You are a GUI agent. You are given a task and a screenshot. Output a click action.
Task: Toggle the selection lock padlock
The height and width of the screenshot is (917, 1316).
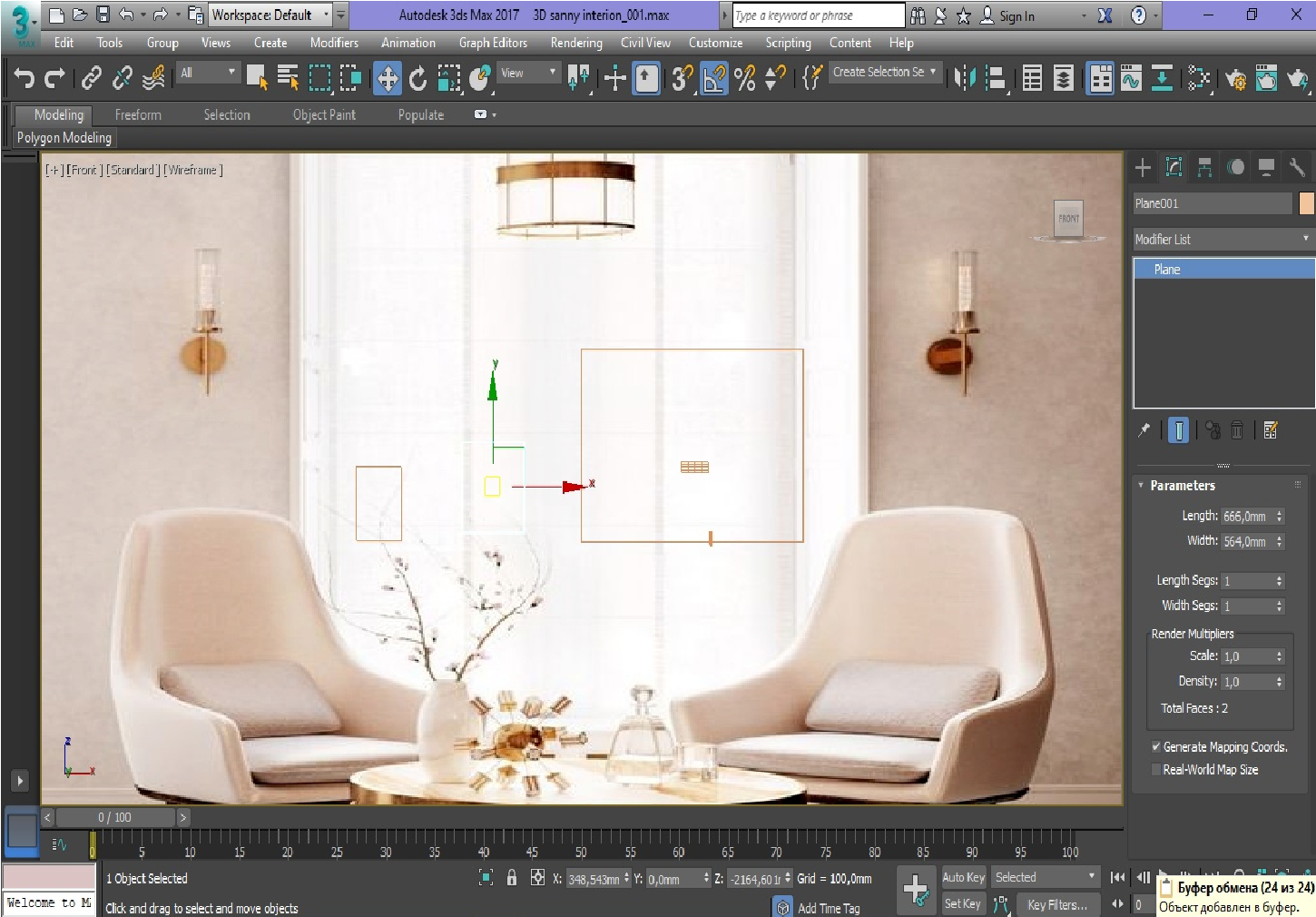(x=512, y=878)
